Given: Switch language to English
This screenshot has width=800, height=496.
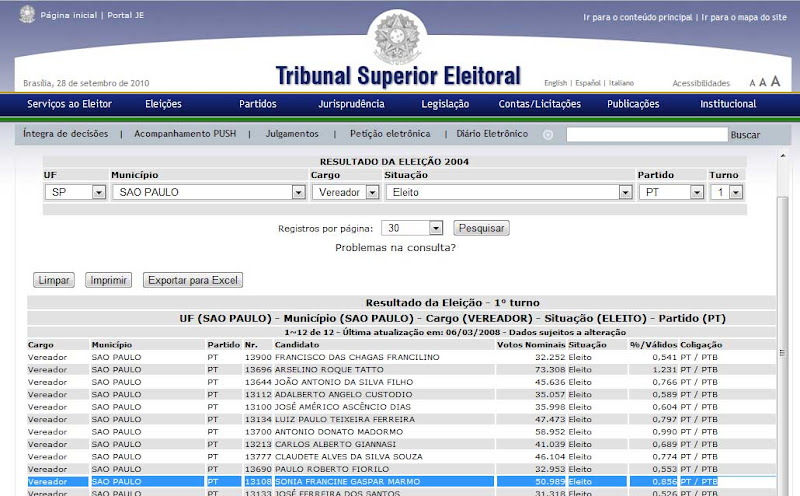Looking at the screenshot, I should tap(555, 83).
